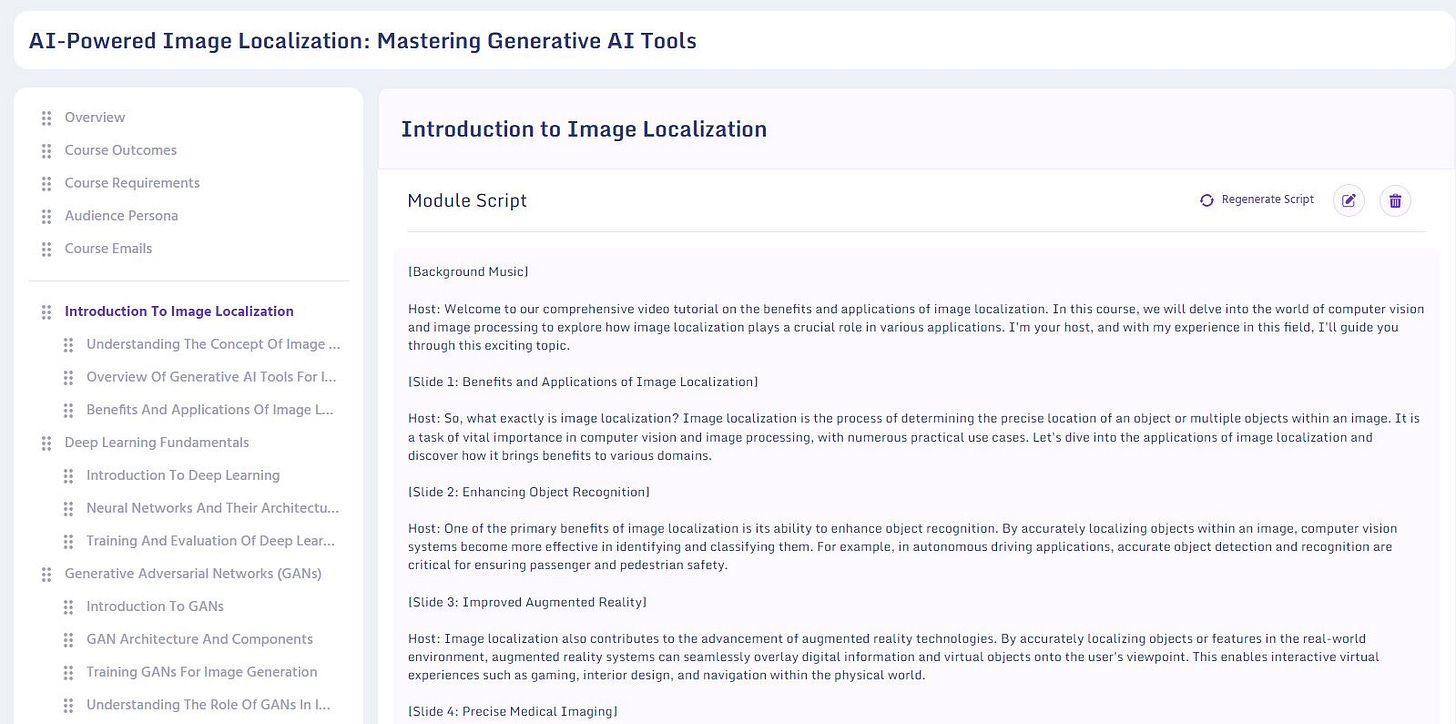Open lesson Understanding The Concept Of Image ...

click(x=213, y=344)
